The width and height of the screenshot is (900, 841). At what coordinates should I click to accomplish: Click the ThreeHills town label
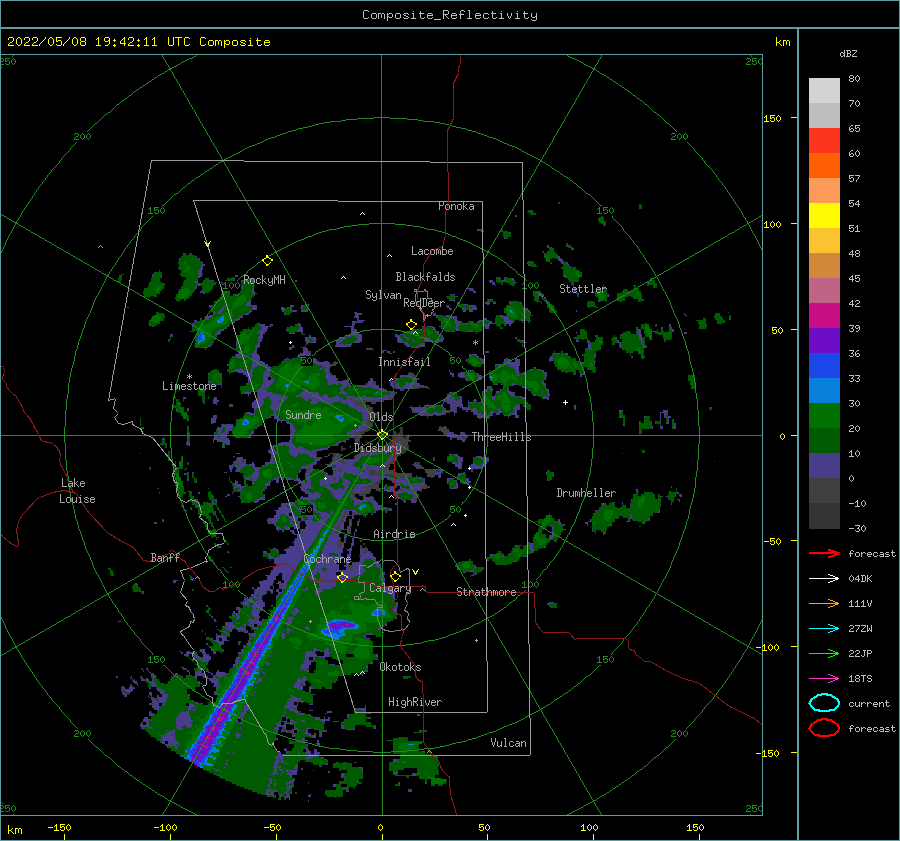click(x=501, y=437)
